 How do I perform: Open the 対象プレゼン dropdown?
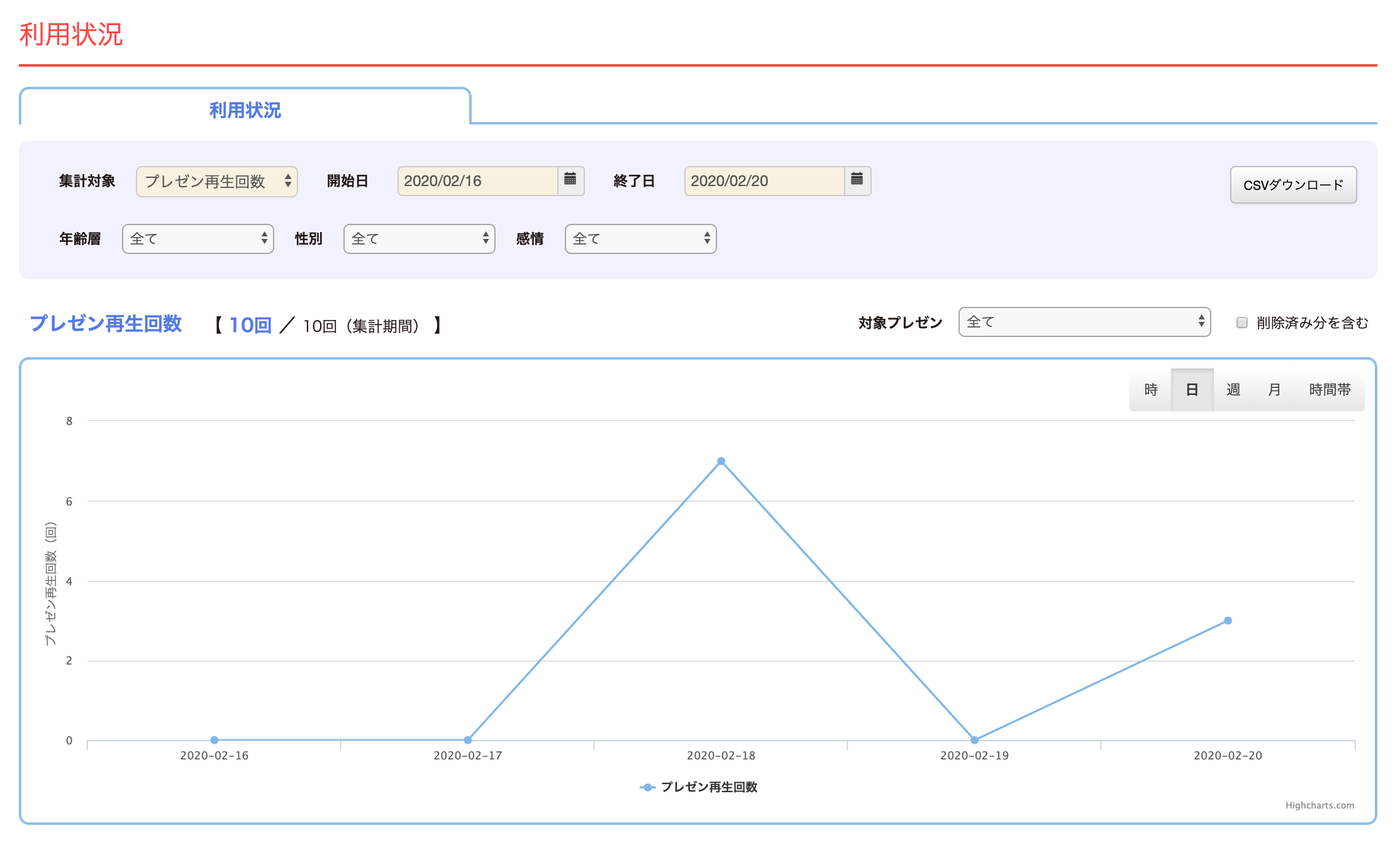click(1085, 322)
